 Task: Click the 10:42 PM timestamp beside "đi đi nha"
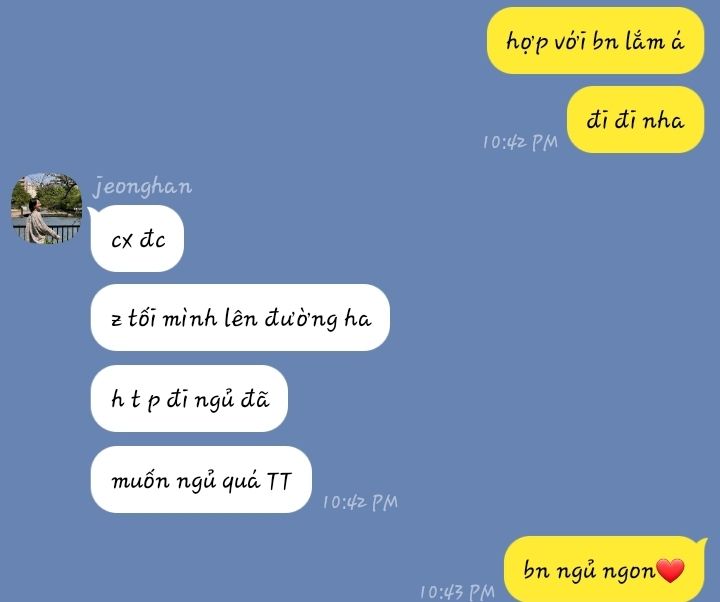coord(520,142)
